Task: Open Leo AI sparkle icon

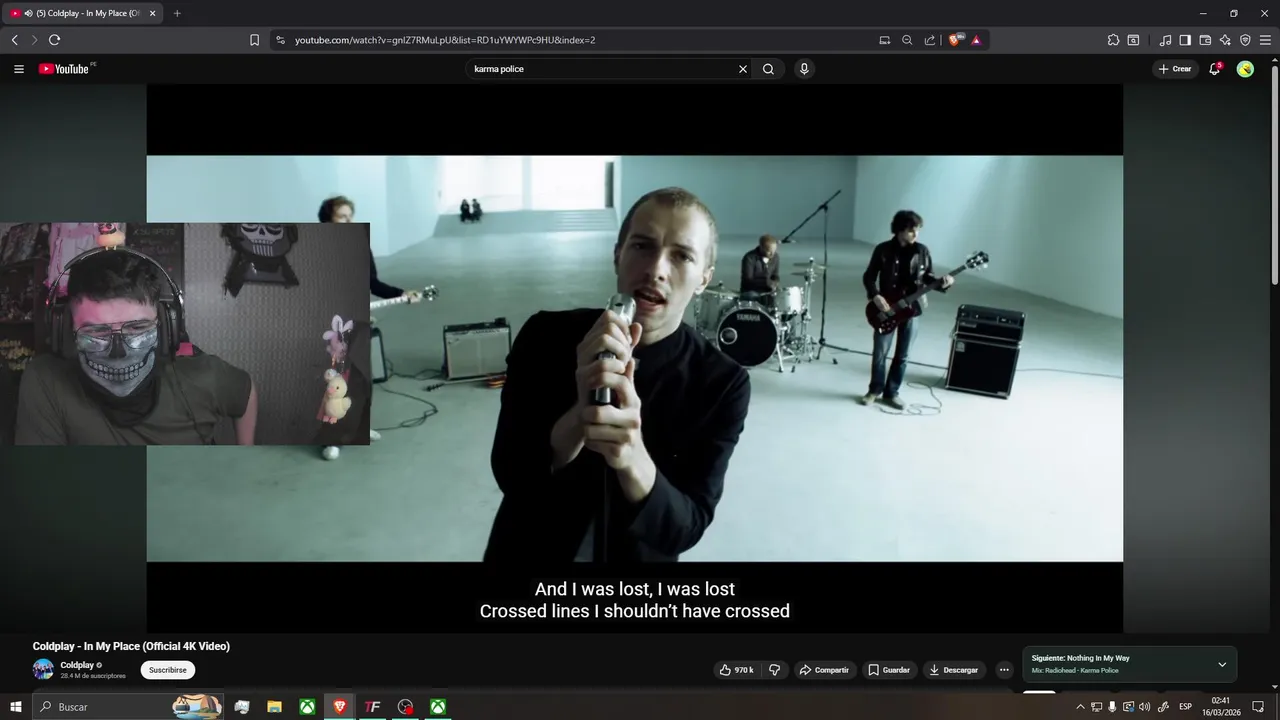Action: point(1225,40)
